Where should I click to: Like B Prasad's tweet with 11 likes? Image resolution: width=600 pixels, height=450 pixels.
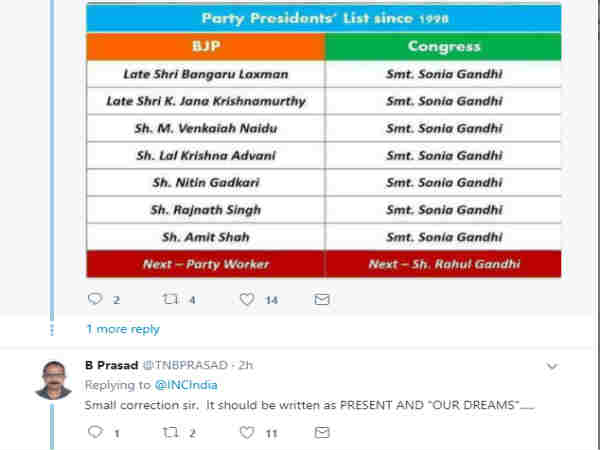(247, 432)
